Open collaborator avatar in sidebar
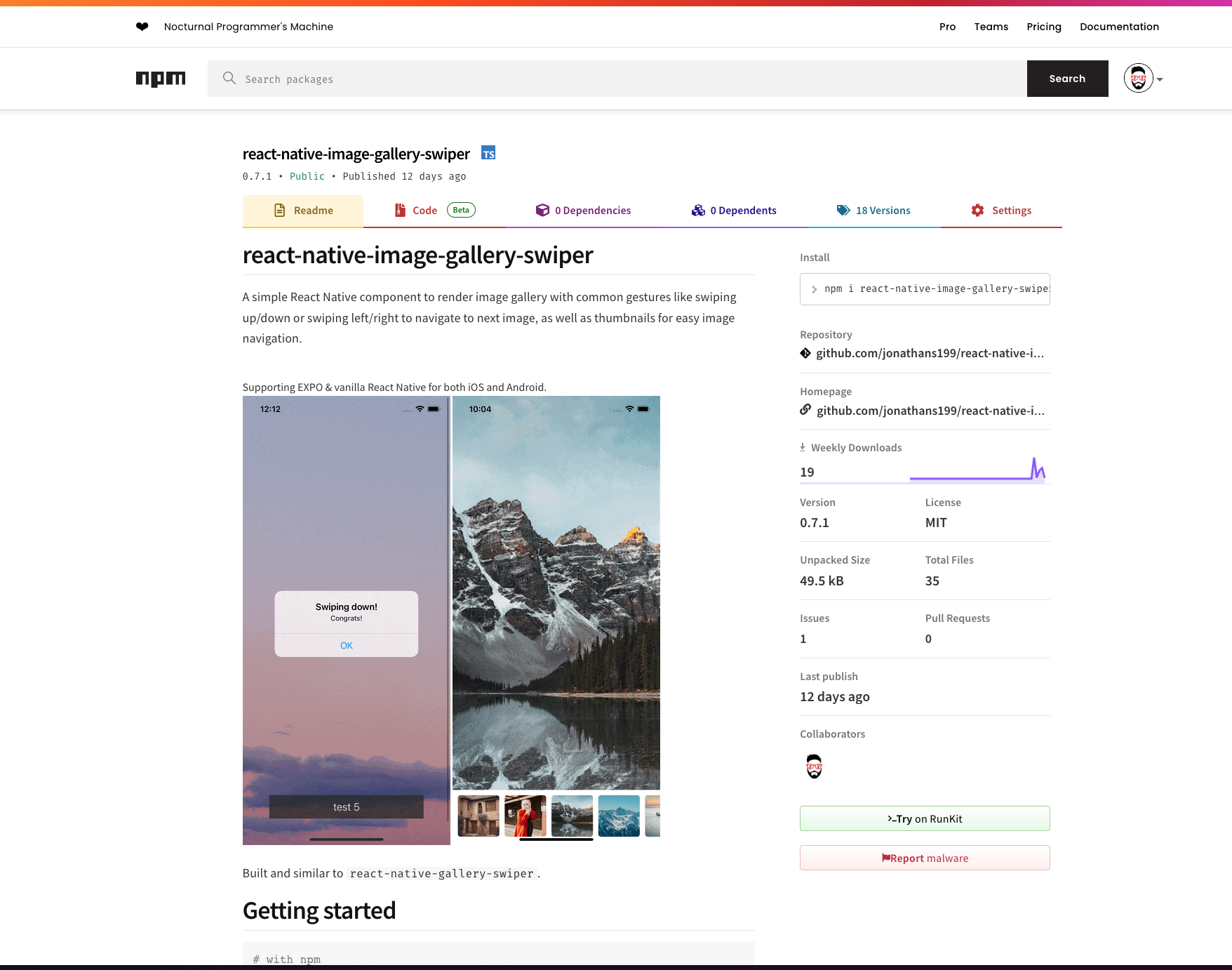This screenshot has width=1232, height=970. click(x=814, y=766)
